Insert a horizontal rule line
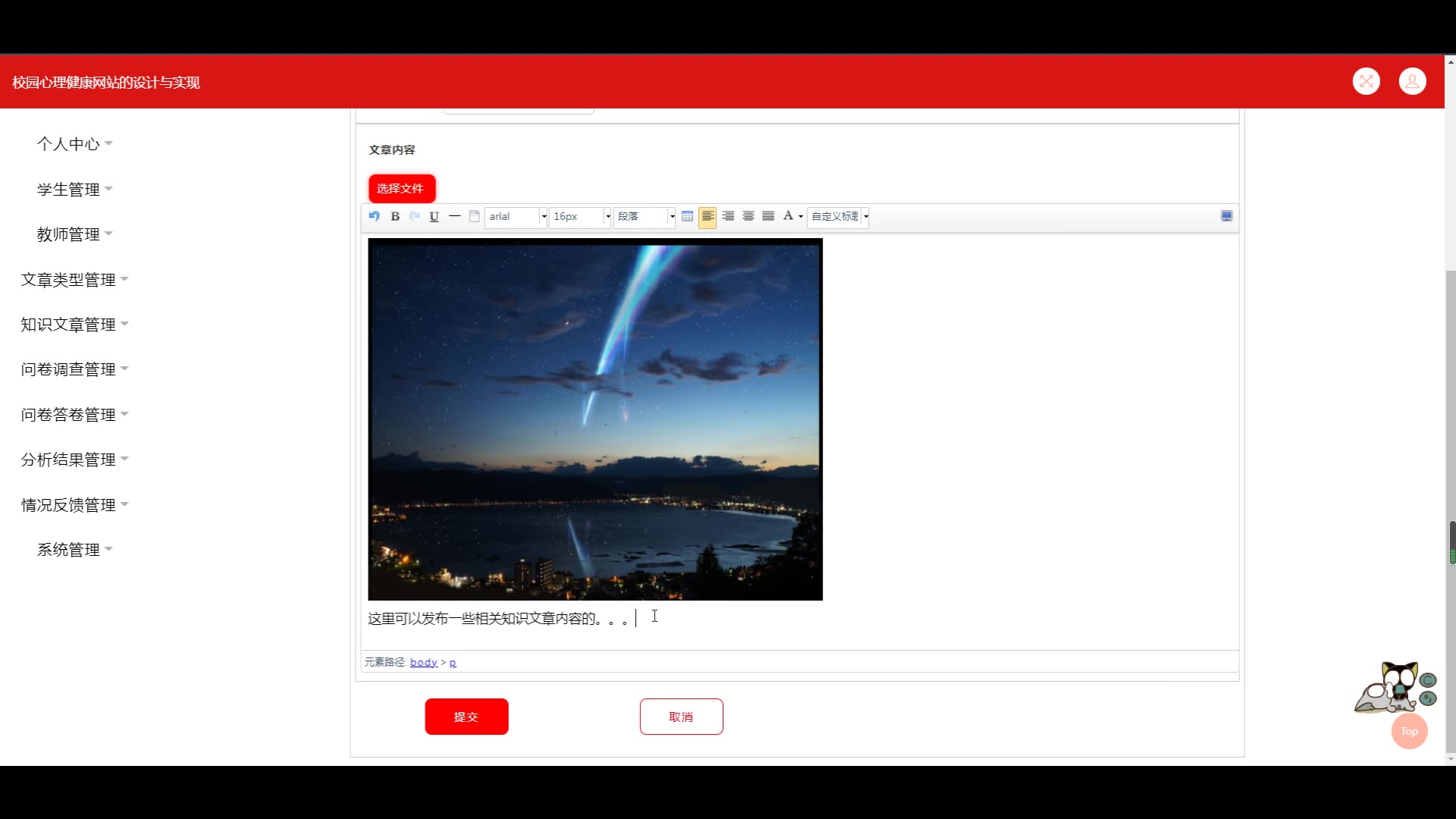Viewport: 1456px width, 819px height. (454, 216)
